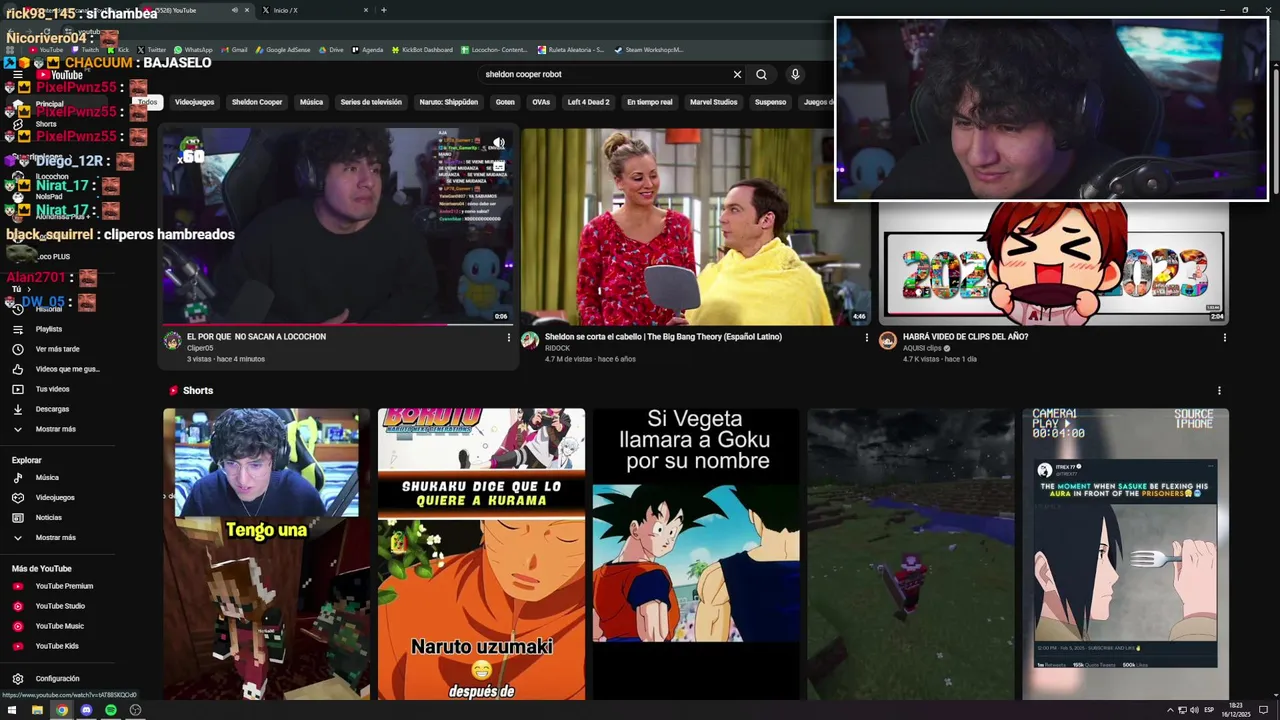Viewport: 1280px width, 720px height.
Task: Mute the video preview with speaker icon
Action: pos(498,143)
